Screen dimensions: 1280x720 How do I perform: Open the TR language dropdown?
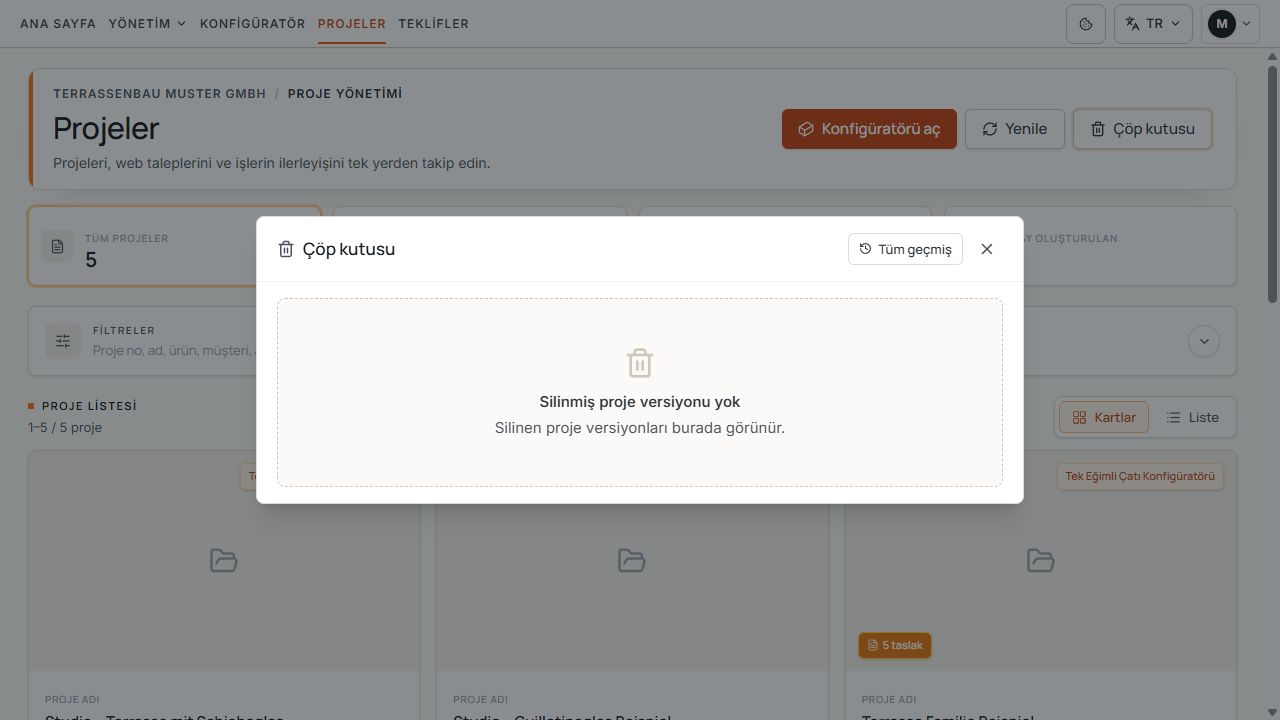coord(1153,23)
